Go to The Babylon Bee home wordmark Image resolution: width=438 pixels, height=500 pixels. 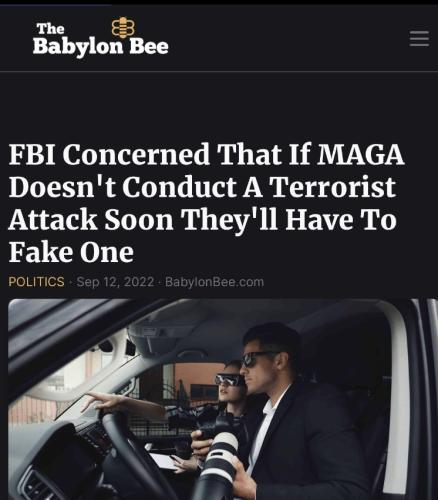point(101,39)
